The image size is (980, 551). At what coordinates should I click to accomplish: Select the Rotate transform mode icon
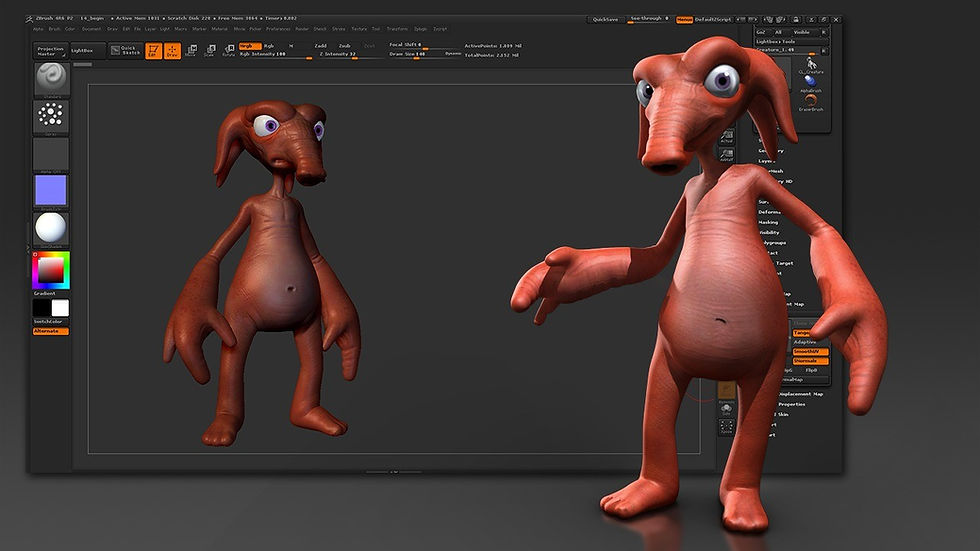pyautogui.click(x=229, y=51)
